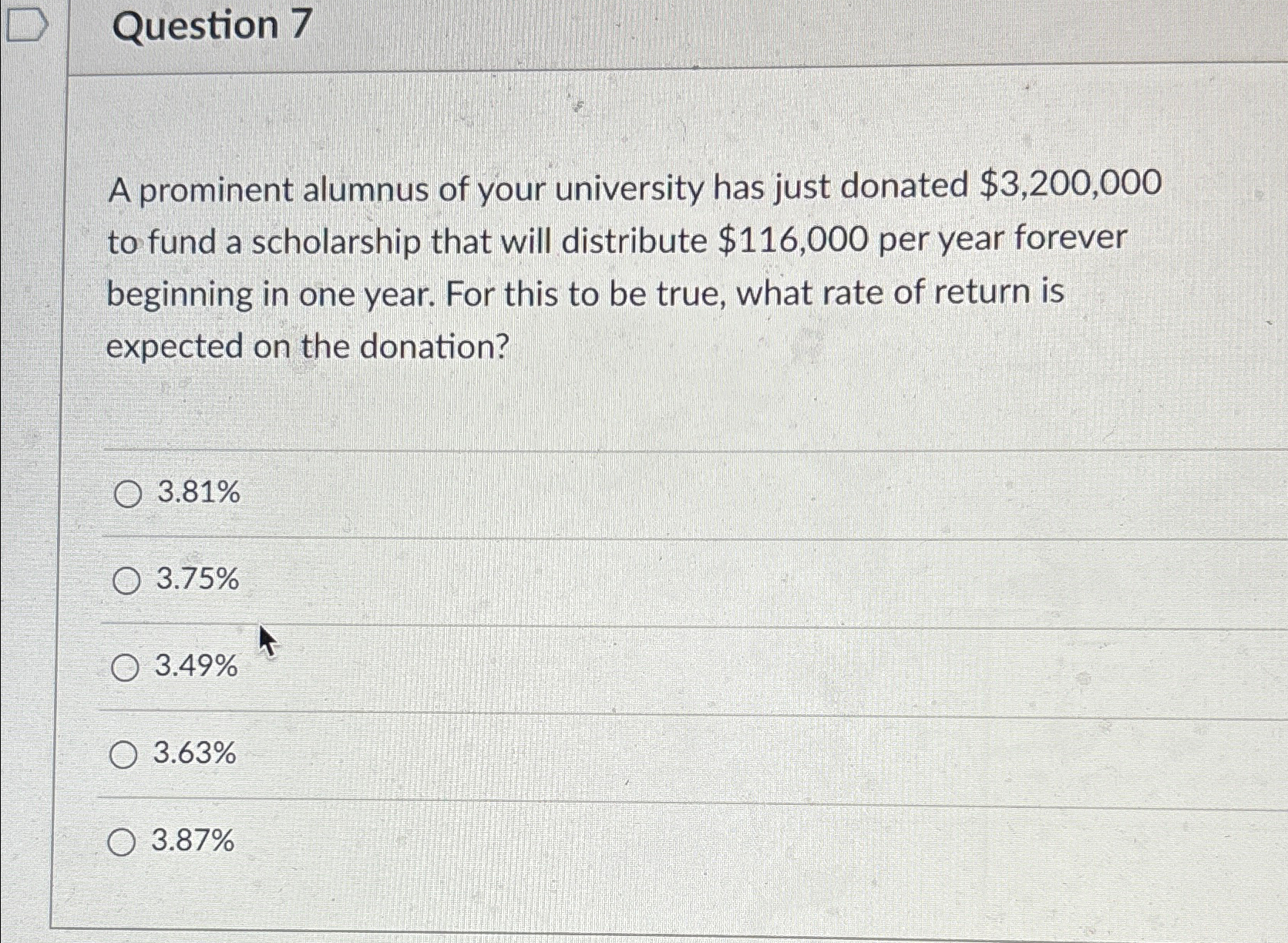Click the $3,200,000 amount in question
Screen dimensions: 1288x943
(1070, 186)
